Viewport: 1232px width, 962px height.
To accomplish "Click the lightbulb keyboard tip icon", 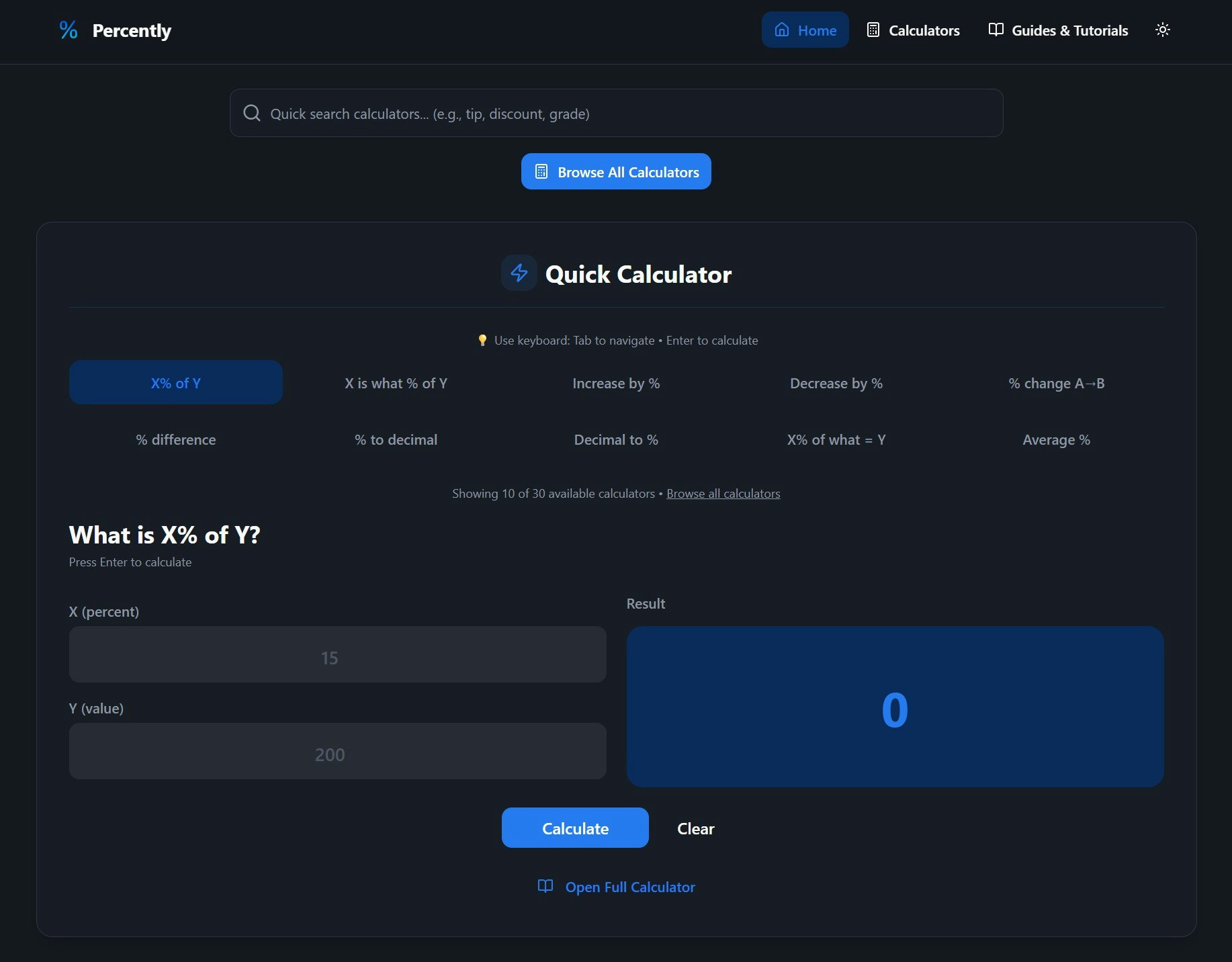I will [482, 341].
